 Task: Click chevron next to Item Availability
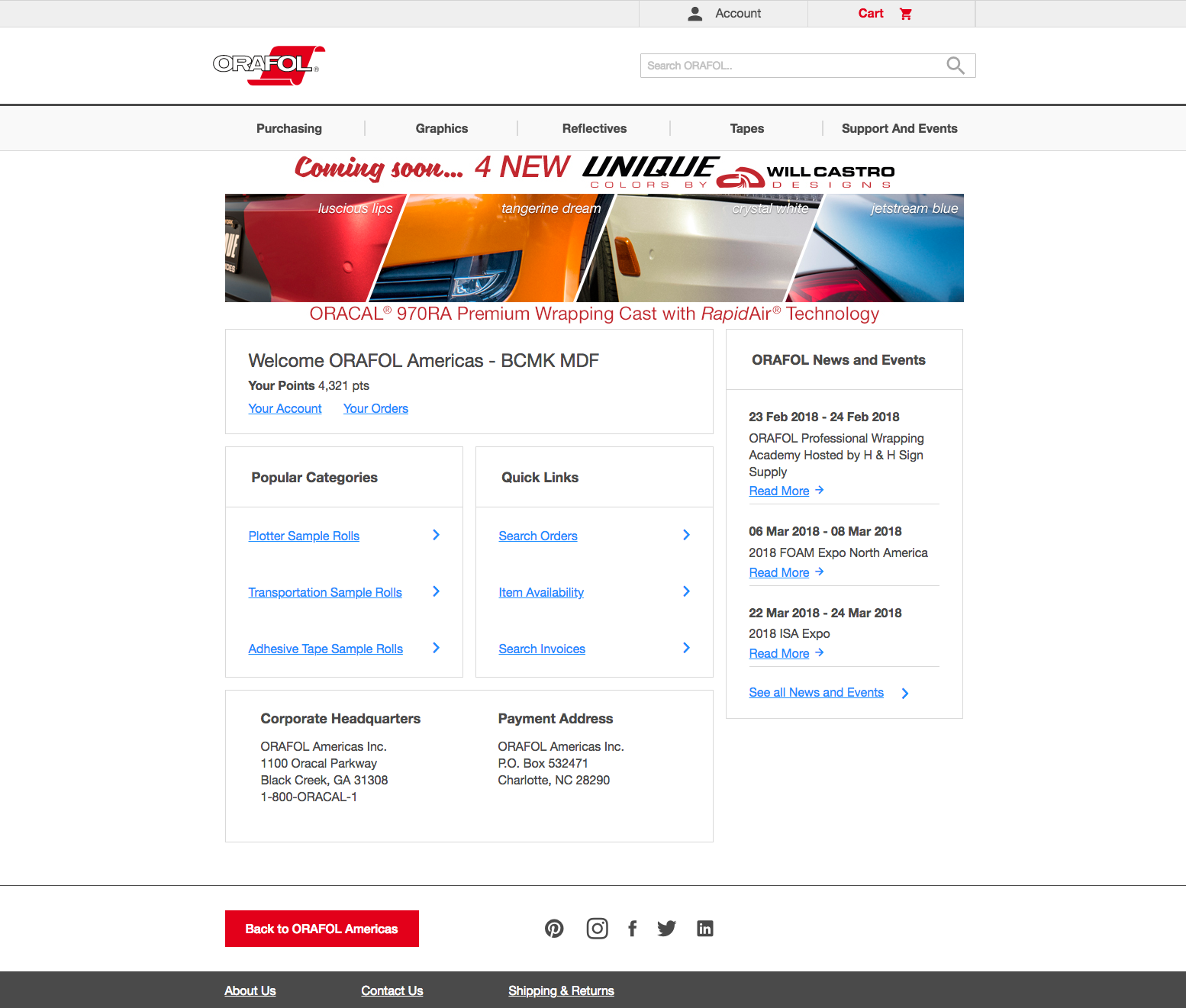coord(686,591)
